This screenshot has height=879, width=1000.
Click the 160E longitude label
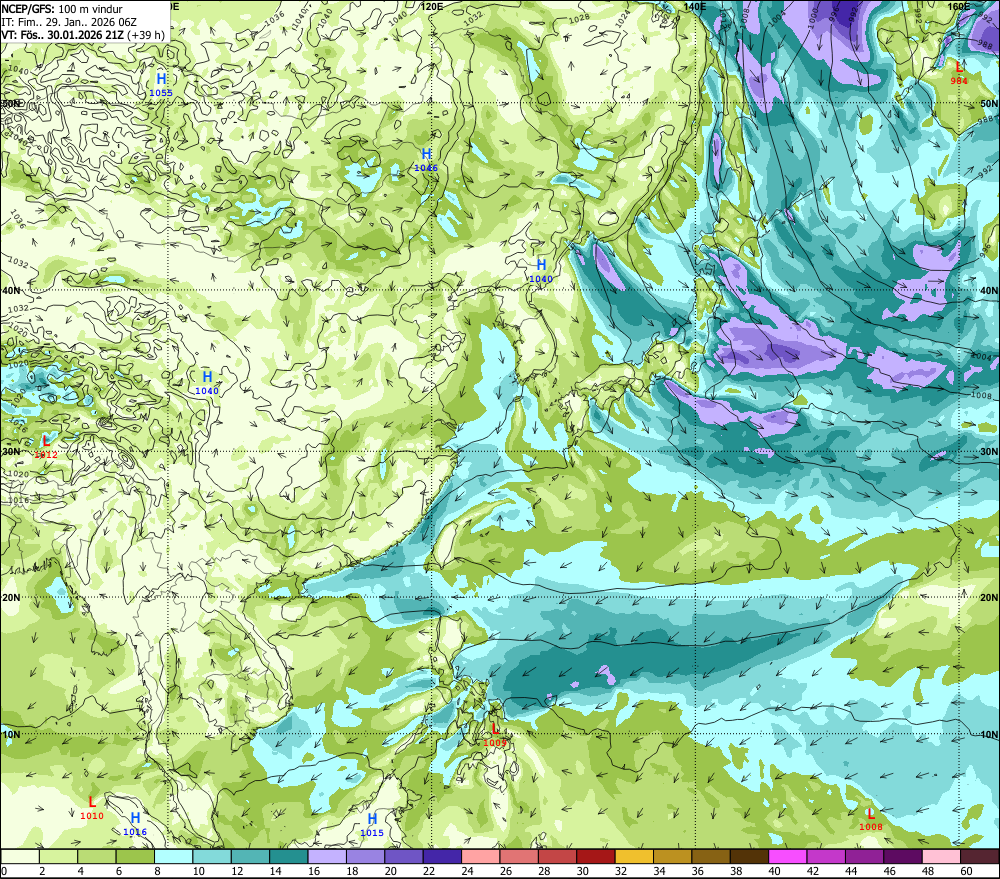tap(959, 6)
